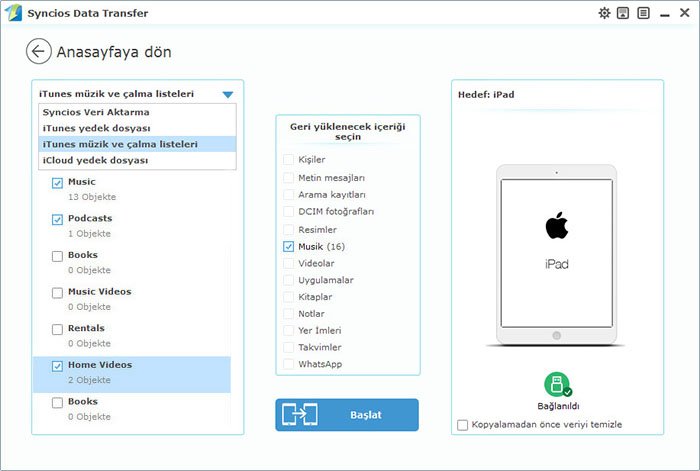Select the Home Videos row

132,374
